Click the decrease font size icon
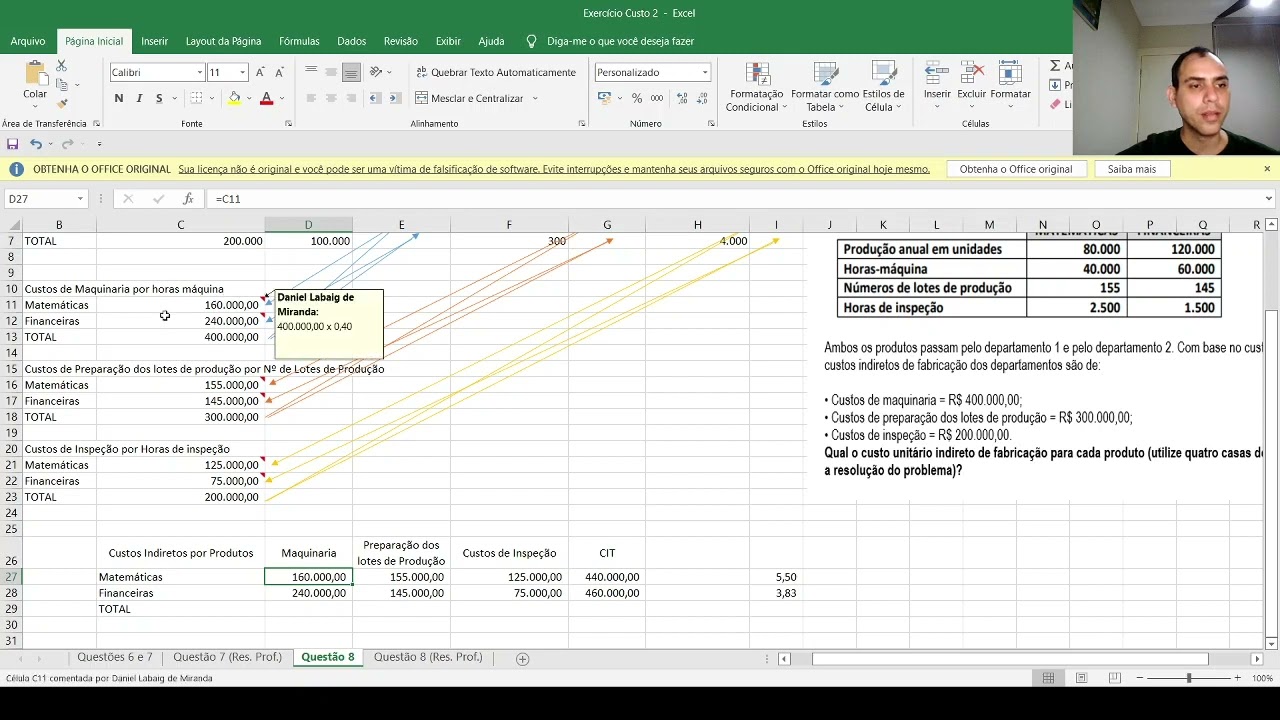 click(x=278, y=72)
